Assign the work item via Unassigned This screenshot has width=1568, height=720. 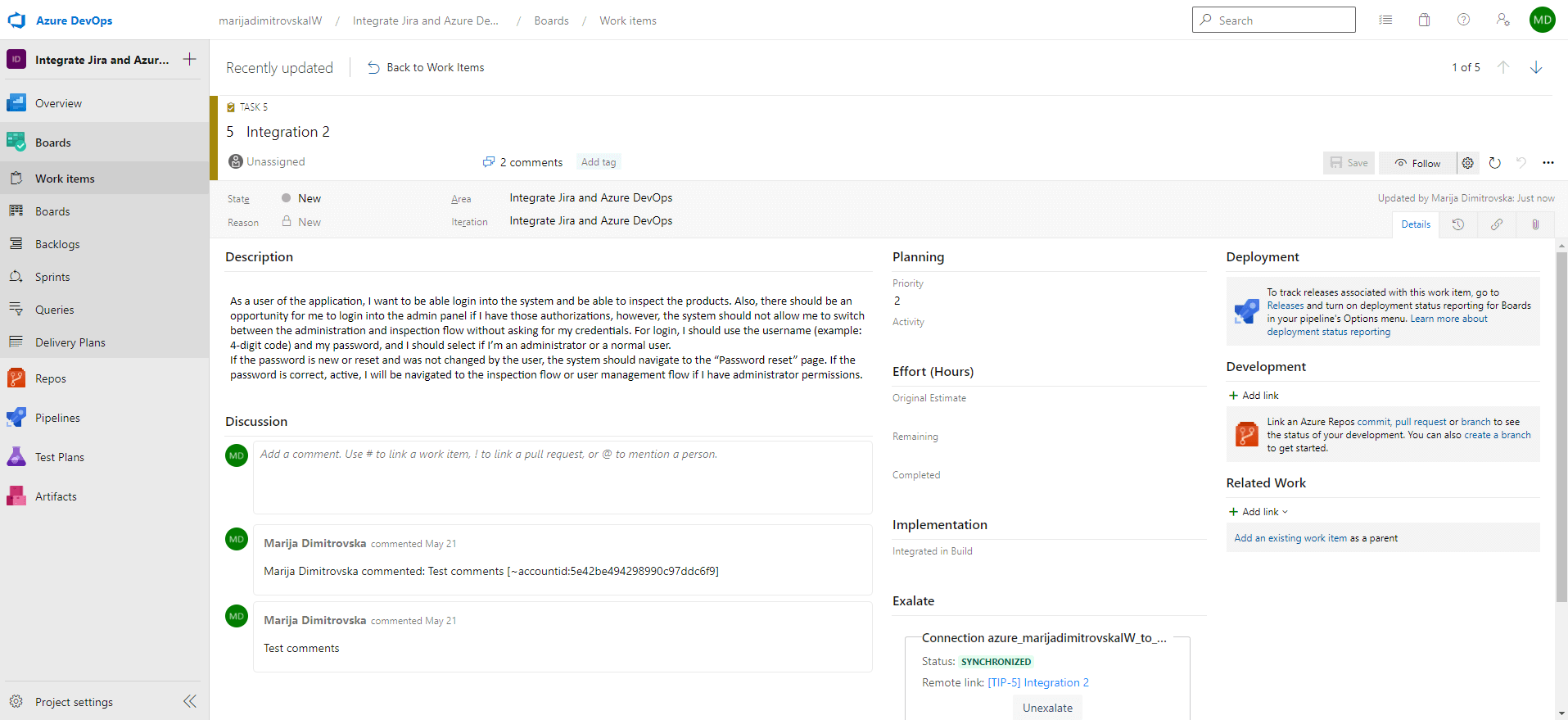(x=267, y=161)
